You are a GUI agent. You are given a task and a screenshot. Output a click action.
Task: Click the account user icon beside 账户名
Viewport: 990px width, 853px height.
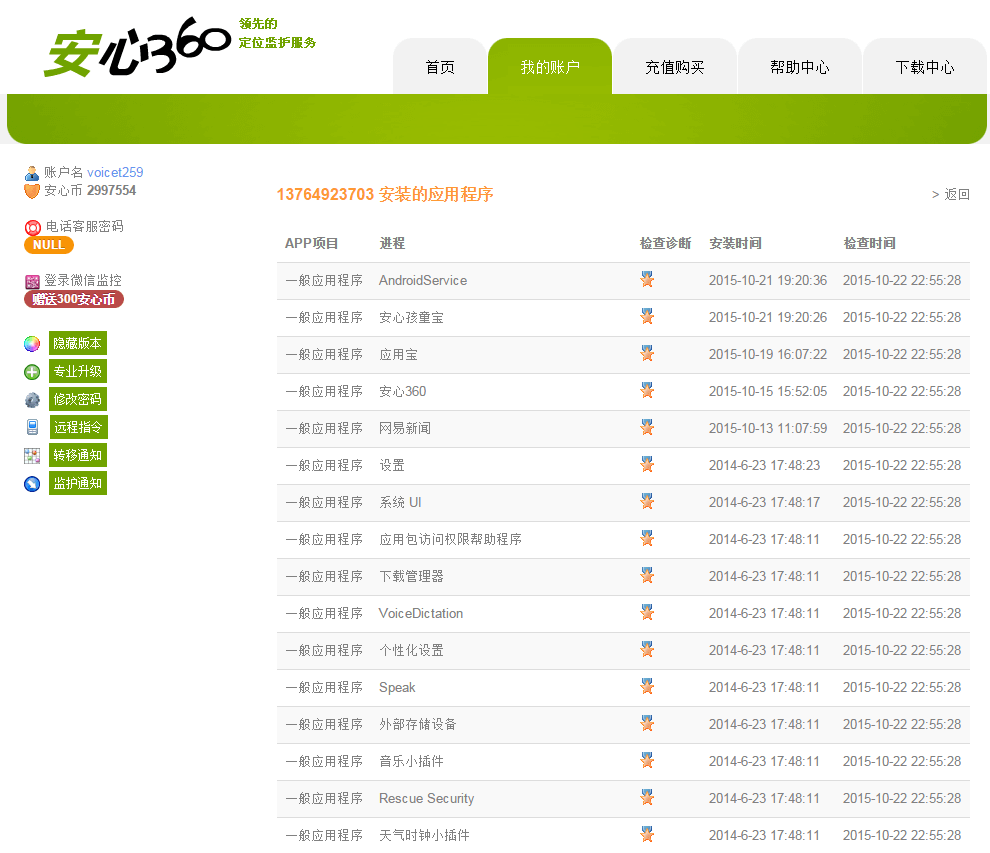(x=32, y=173)
